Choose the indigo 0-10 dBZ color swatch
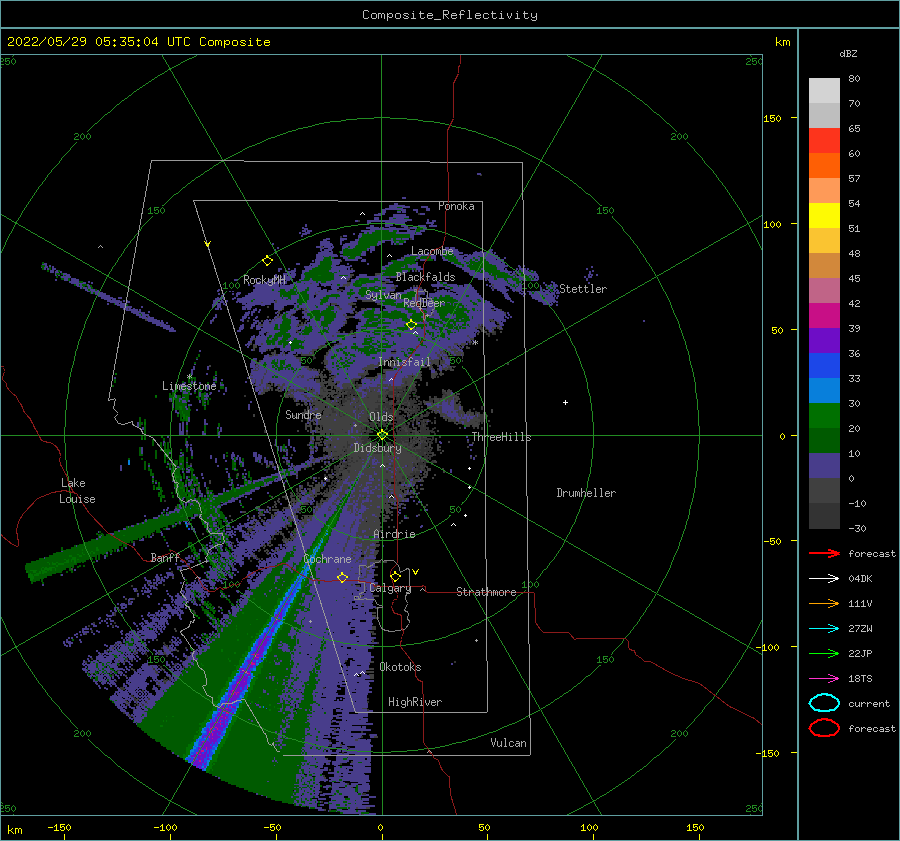Screen dimensions: 900x841 pyautogui.click(x=824, y=466)
